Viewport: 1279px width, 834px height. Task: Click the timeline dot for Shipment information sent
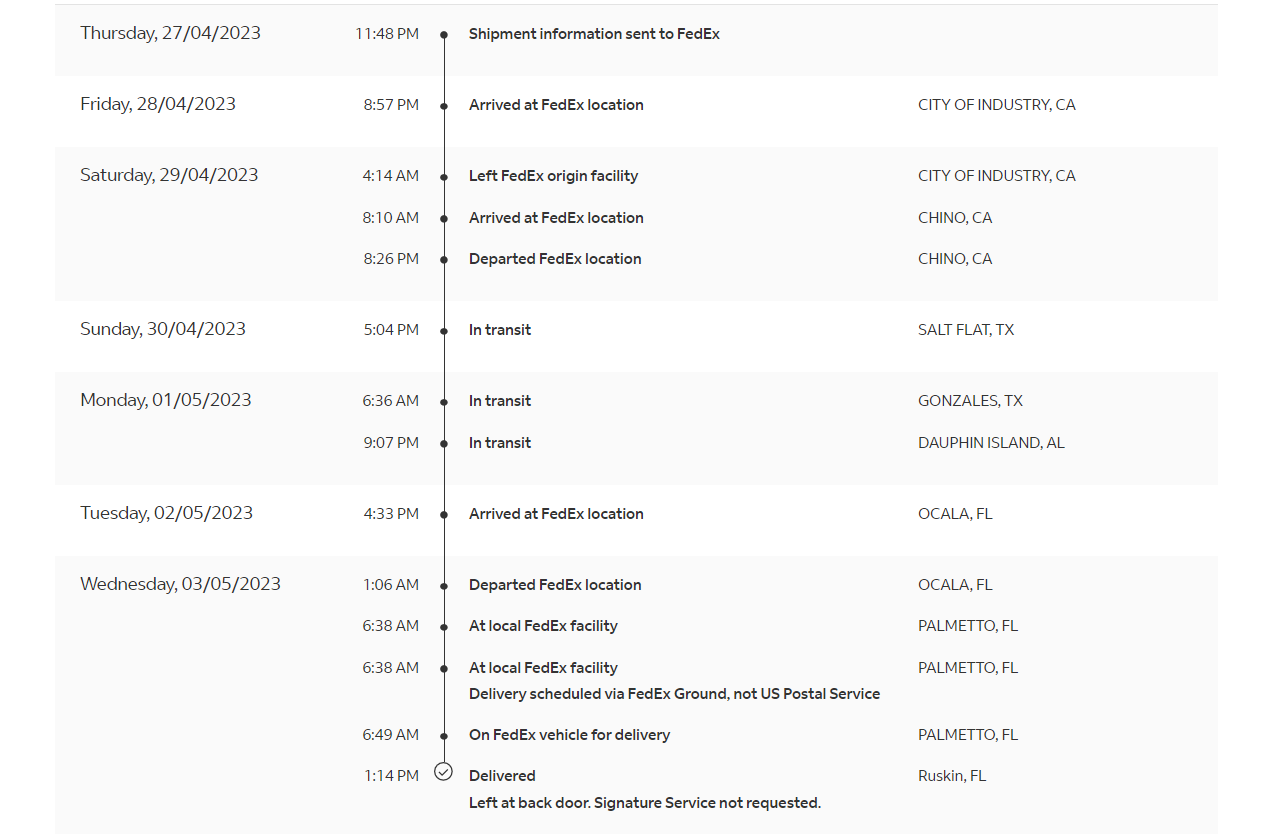(444, 34)
